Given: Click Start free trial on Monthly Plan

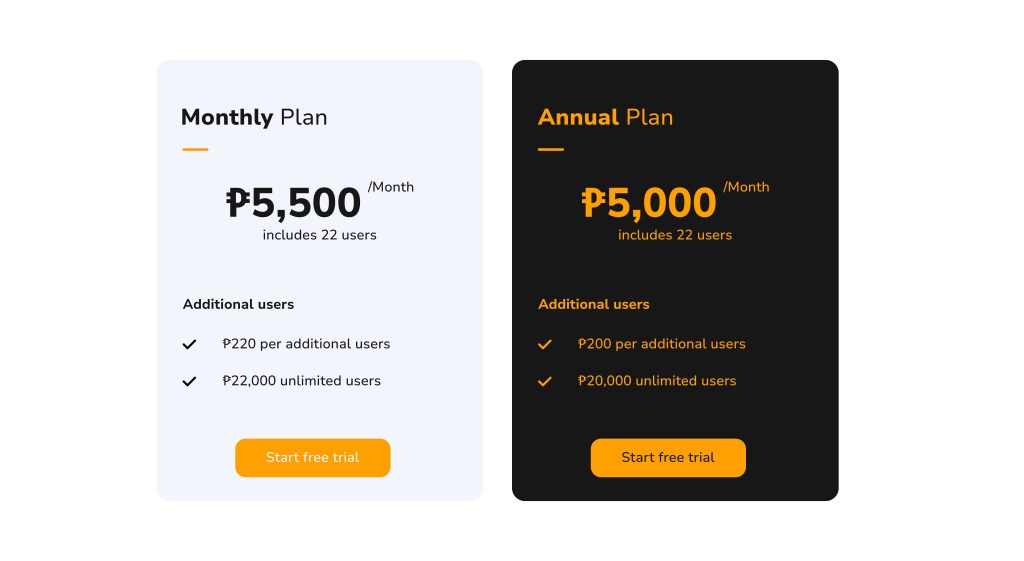Looking at the screenshot, I should [x=312, y=458].
